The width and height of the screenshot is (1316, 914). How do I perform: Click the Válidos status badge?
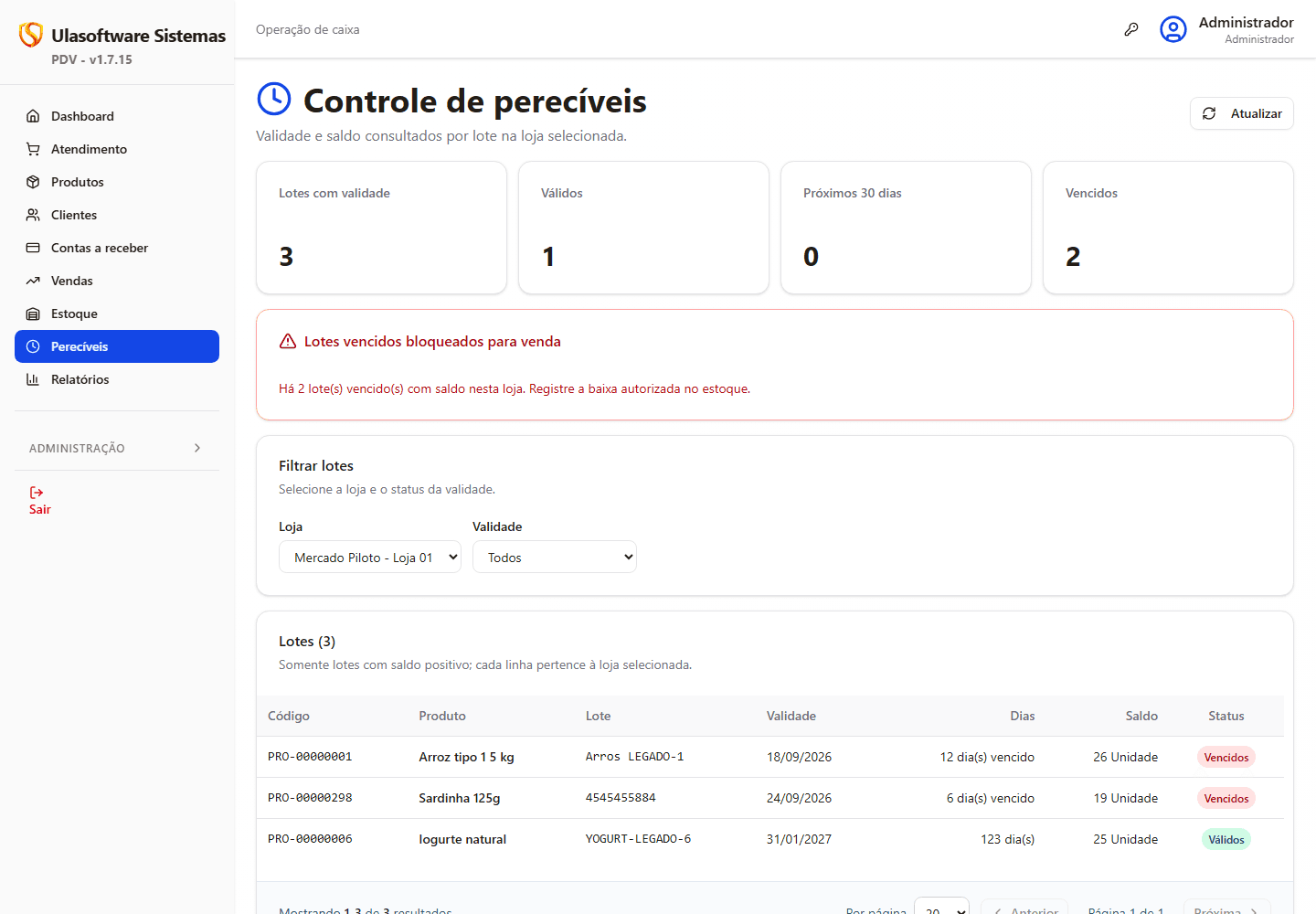click(x=1226, y=839)
